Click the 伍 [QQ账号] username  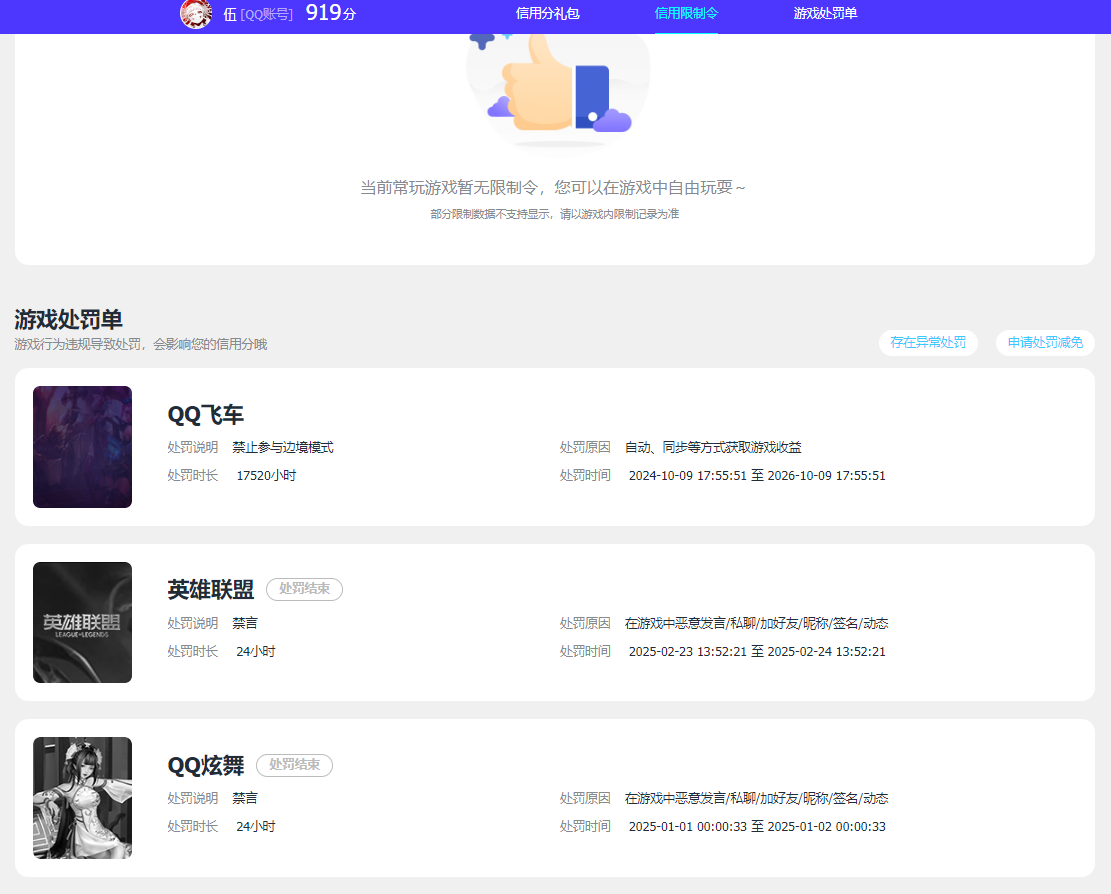tap(258, 15)
